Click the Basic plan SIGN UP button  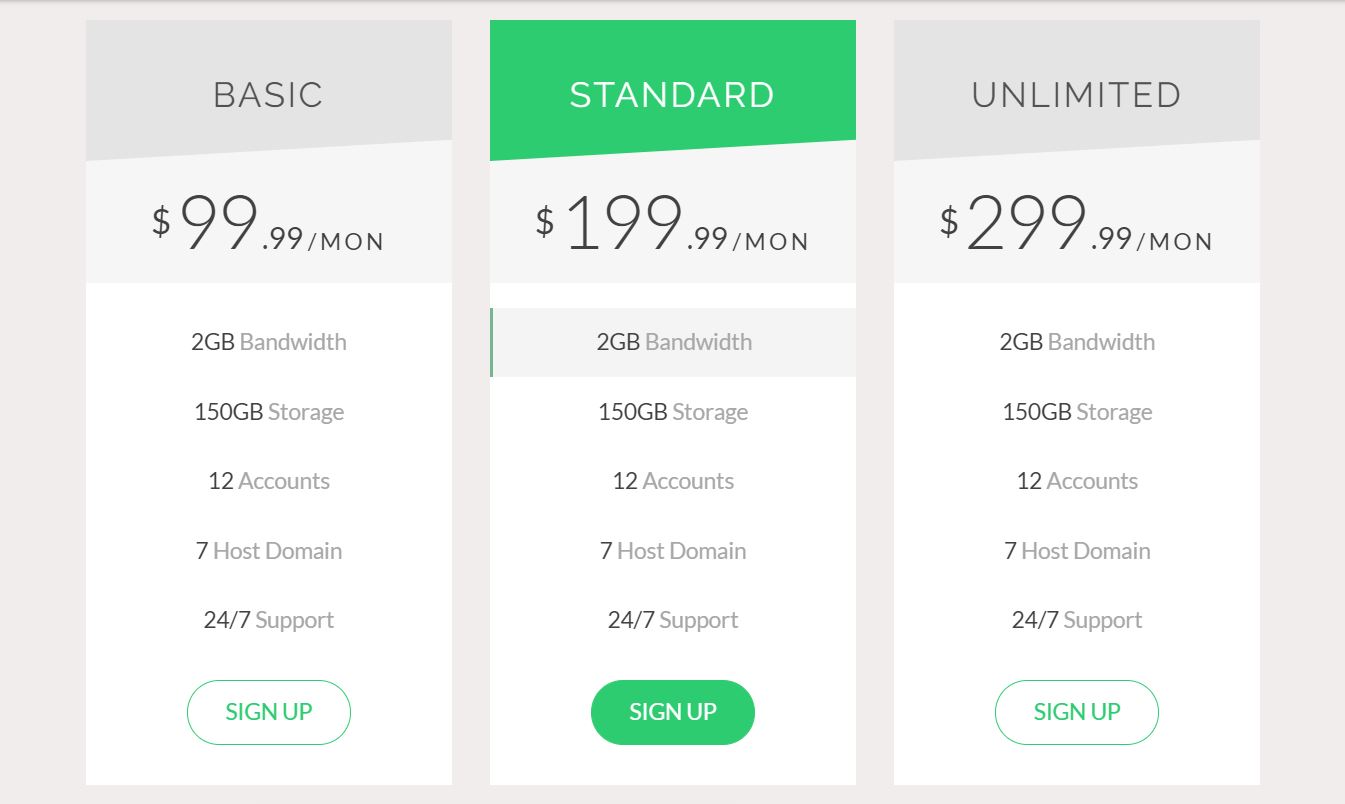coord(269,712)
